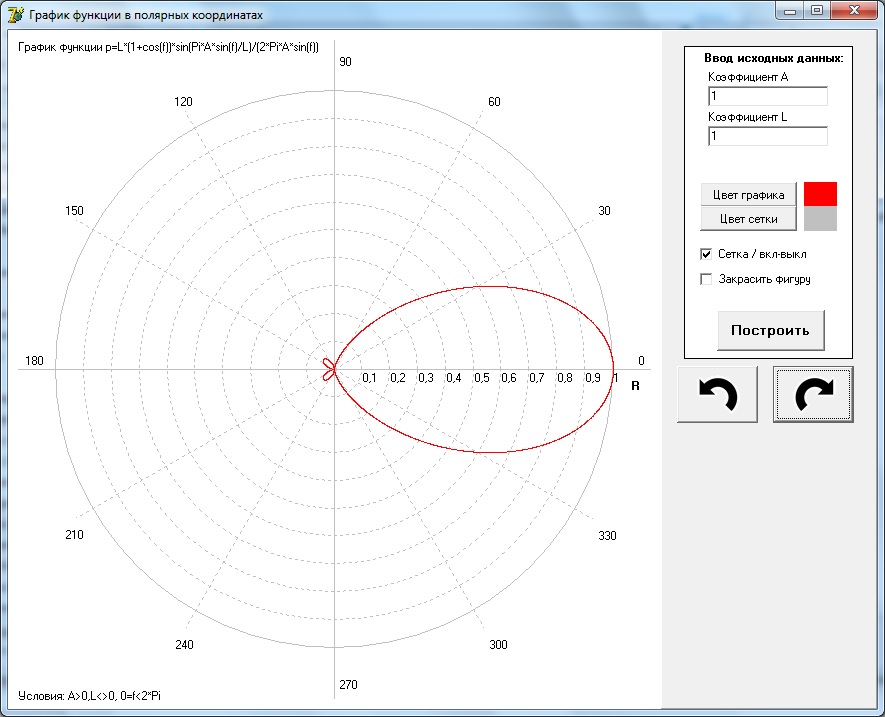Enable the 'Закрасить фигуру' checkbox

pyautogui.click(x=706, y=279)
